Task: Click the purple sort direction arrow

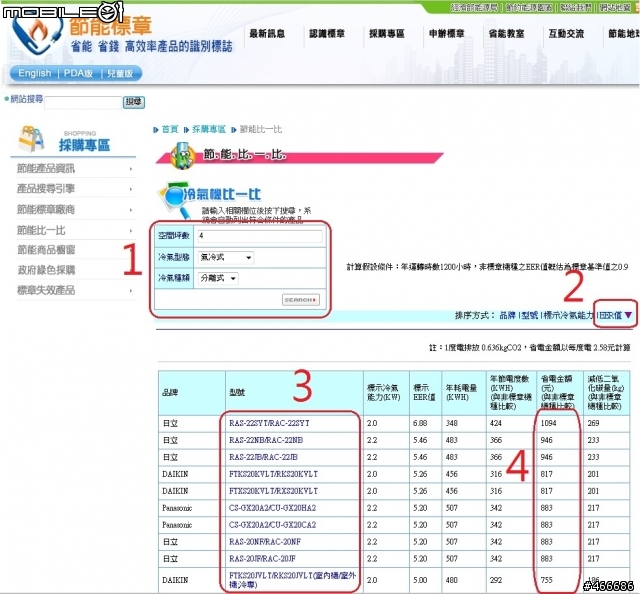Action: coord(628,315)
